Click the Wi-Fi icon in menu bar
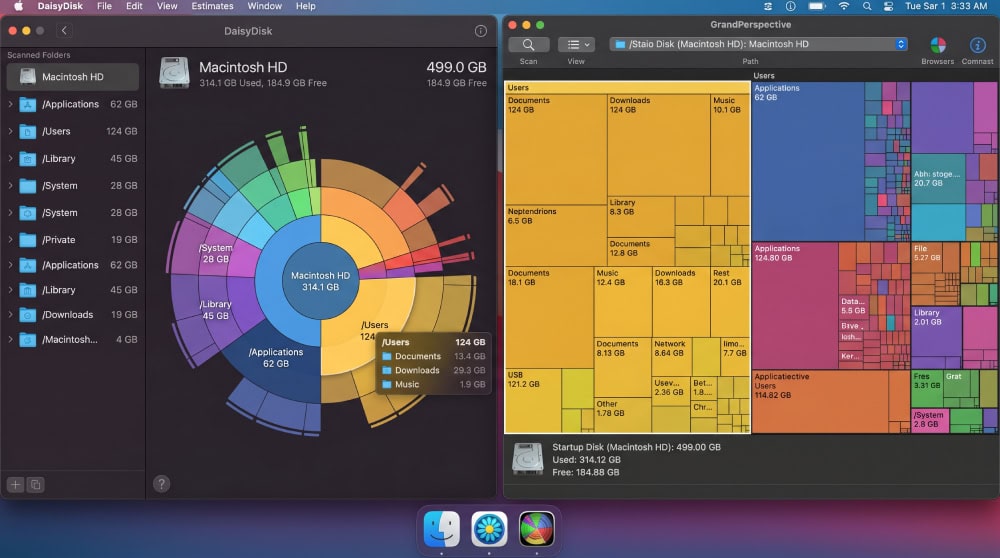Image resolution: width=1000 pixels, height=558 pixels. (x=844, y=6)
